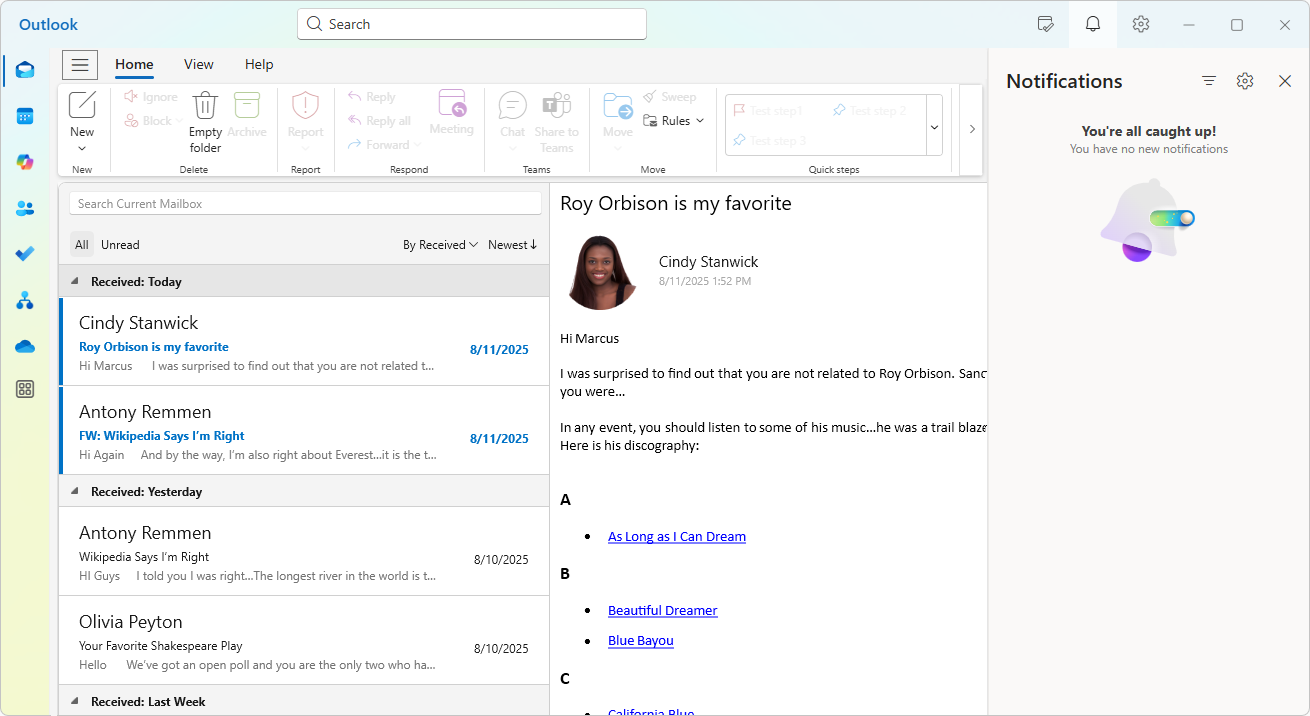The image size is (1310, 716).
Task: Open the New button dropdown arrow
Action: tap(82, 149)
